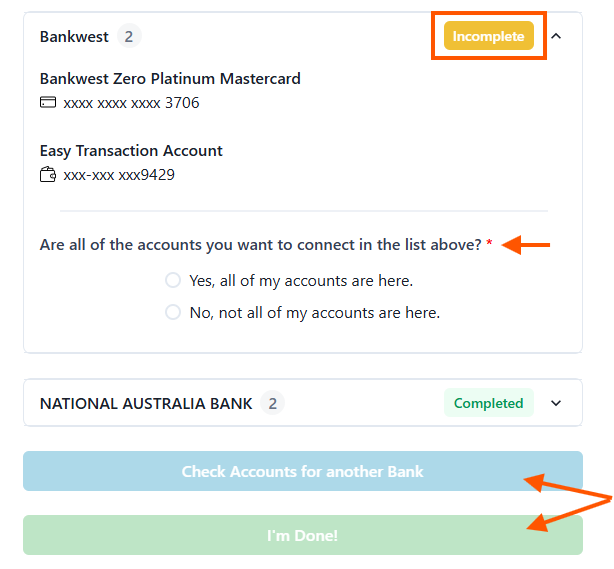
Task: Click the Bankwest account count badge
Action: 129,37
